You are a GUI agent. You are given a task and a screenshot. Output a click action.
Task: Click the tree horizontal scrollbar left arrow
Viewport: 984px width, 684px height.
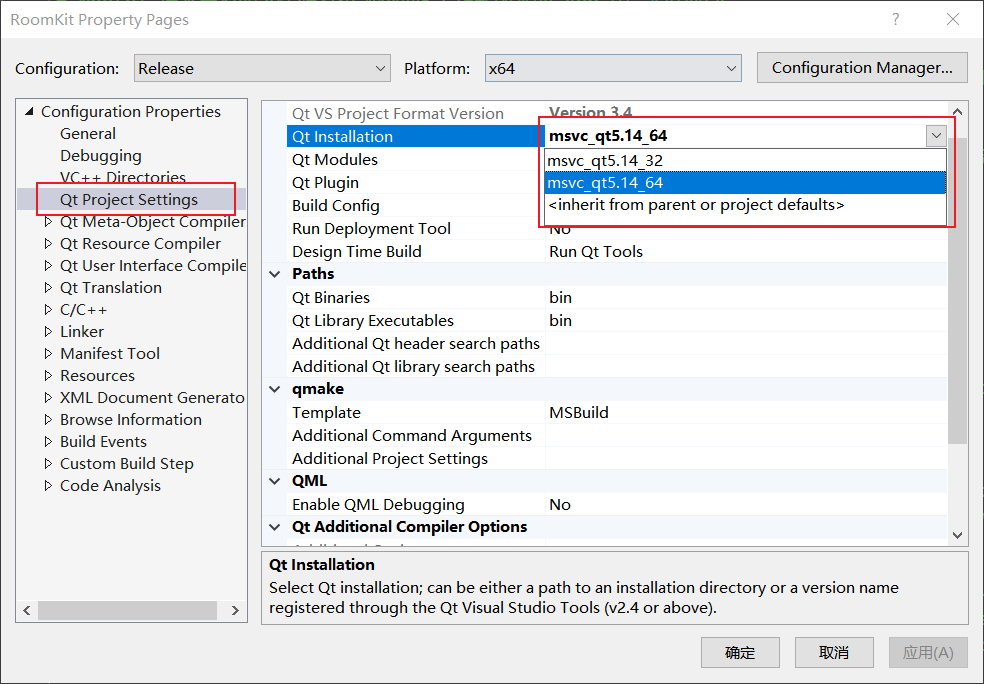point(26,610)
